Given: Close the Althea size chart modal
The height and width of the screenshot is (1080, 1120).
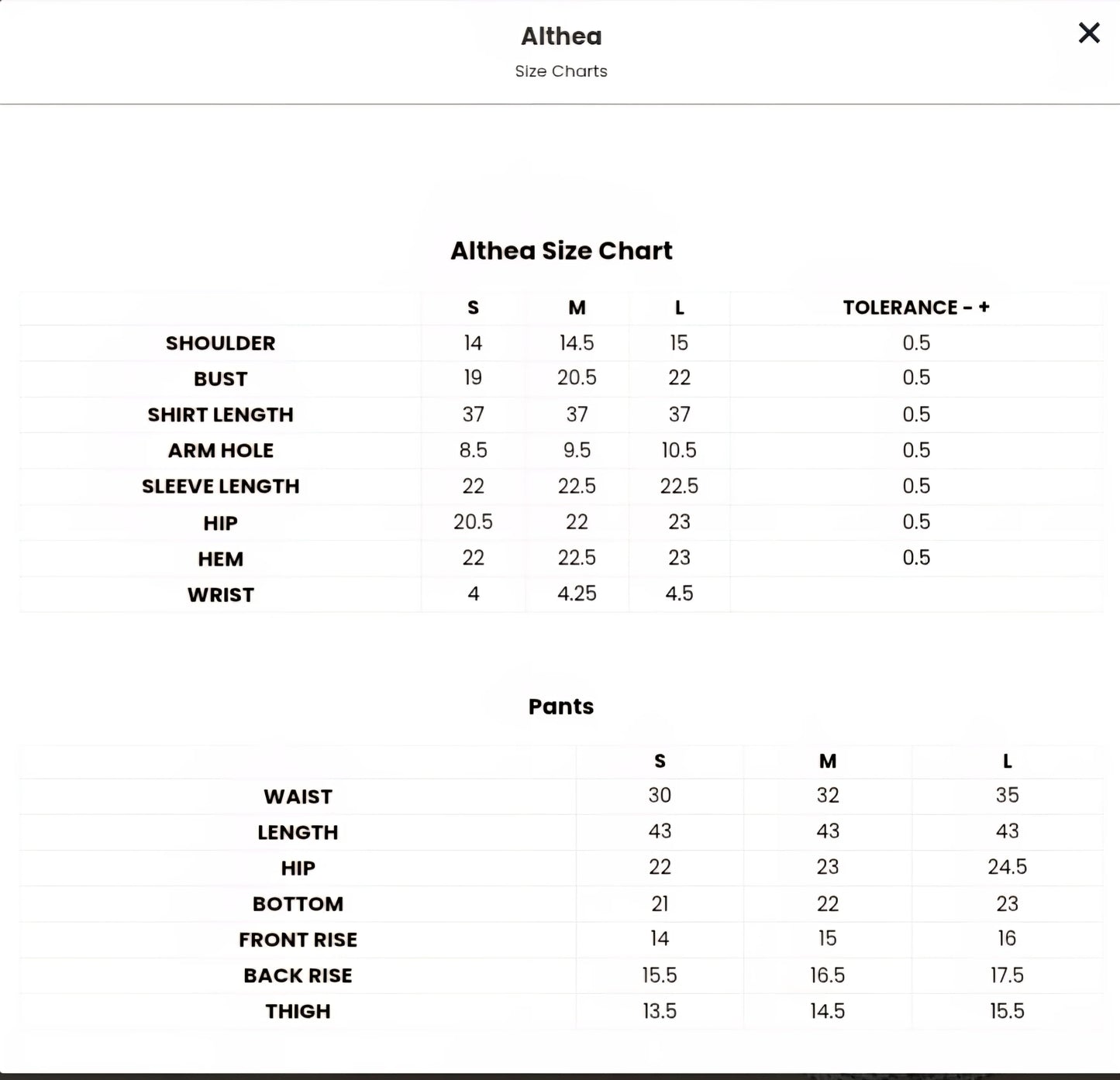Looking at the screenshot, I should coord(1089,33).
